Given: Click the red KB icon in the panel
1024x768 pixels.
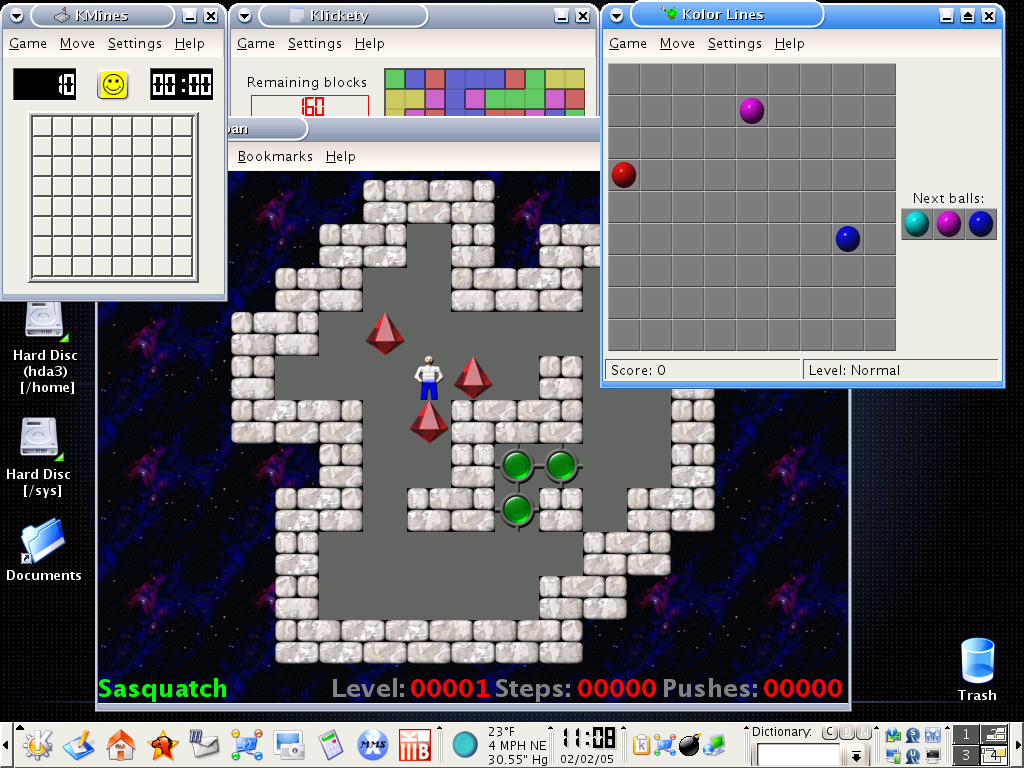Looking at the screenshot, I should click(415, 745).
